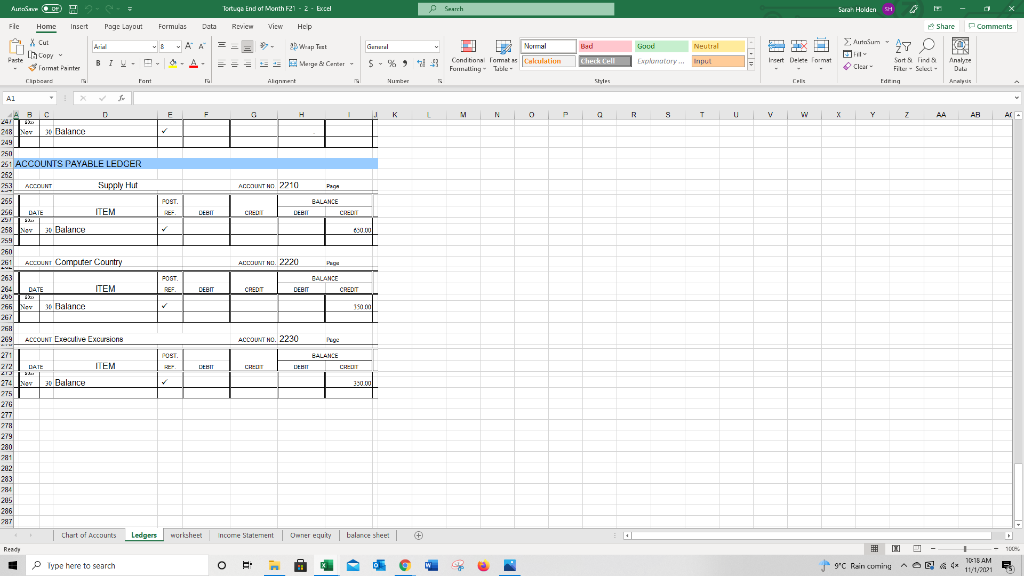Apply the red font color

point(193,63)
